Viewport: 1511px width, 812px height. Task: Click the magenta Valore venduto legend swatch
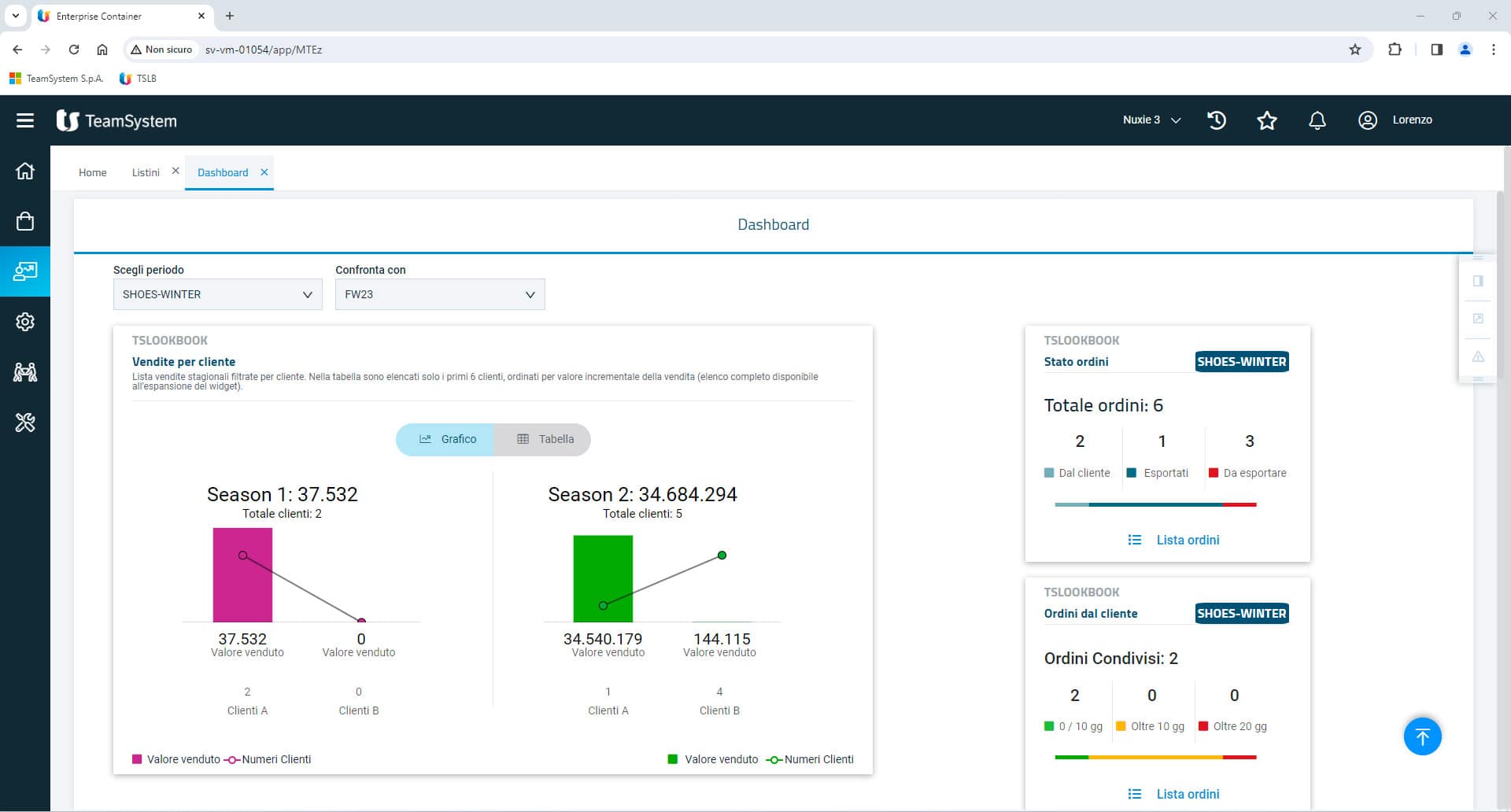[x=137, y=759]
